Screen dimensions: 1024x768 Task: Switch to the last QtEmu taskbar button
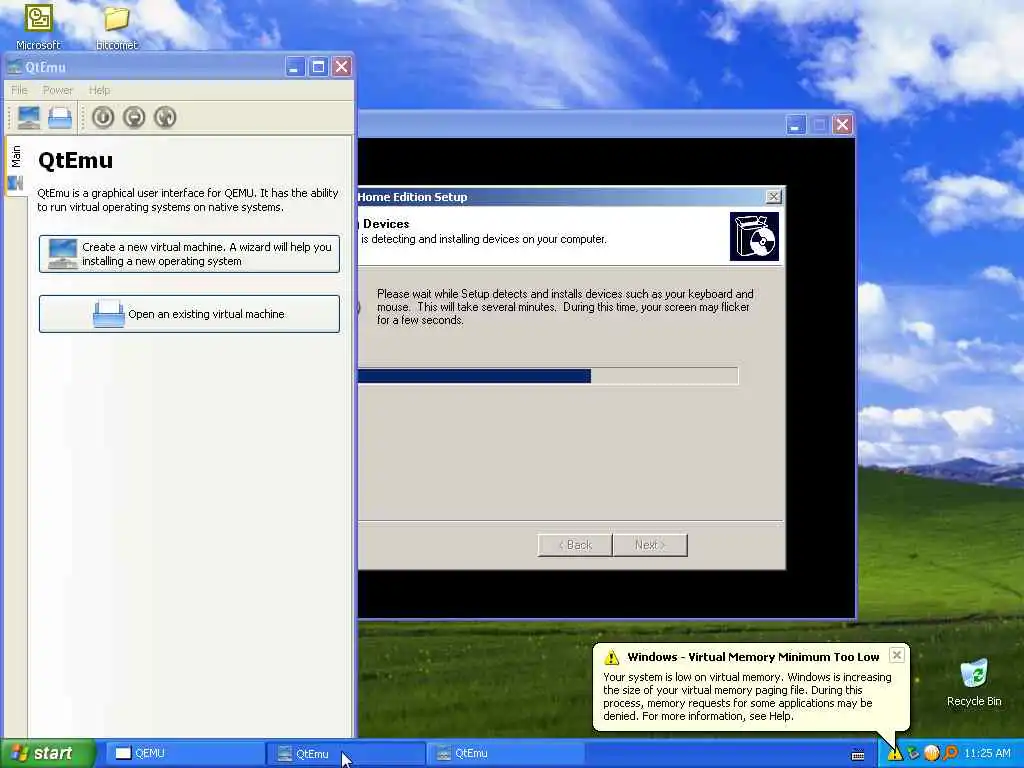tap(505, 754)
